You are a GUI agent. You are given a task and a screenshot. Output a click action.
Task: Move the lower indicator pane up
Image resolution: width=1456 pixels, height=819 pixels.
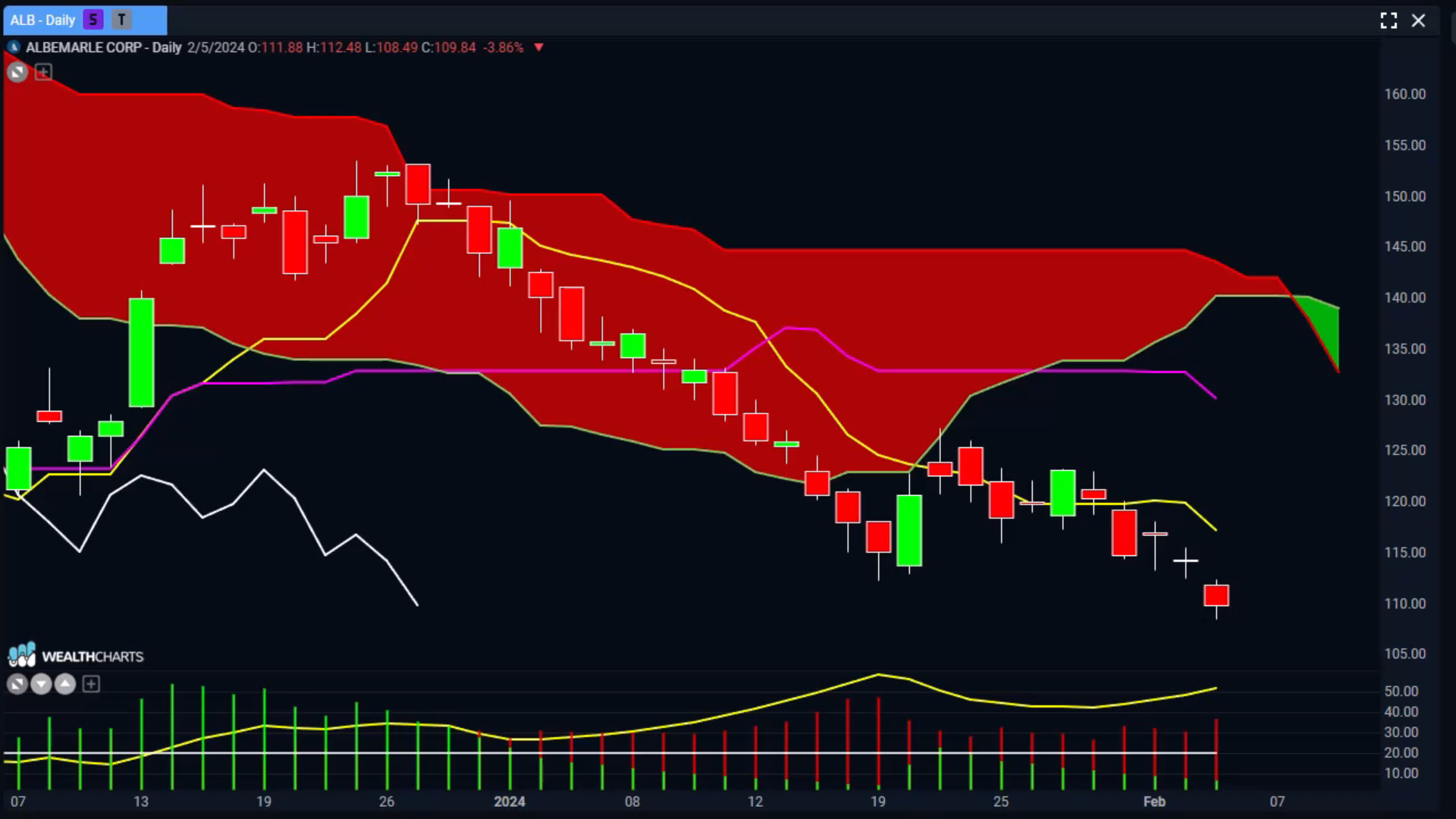(x=65, y=685)
